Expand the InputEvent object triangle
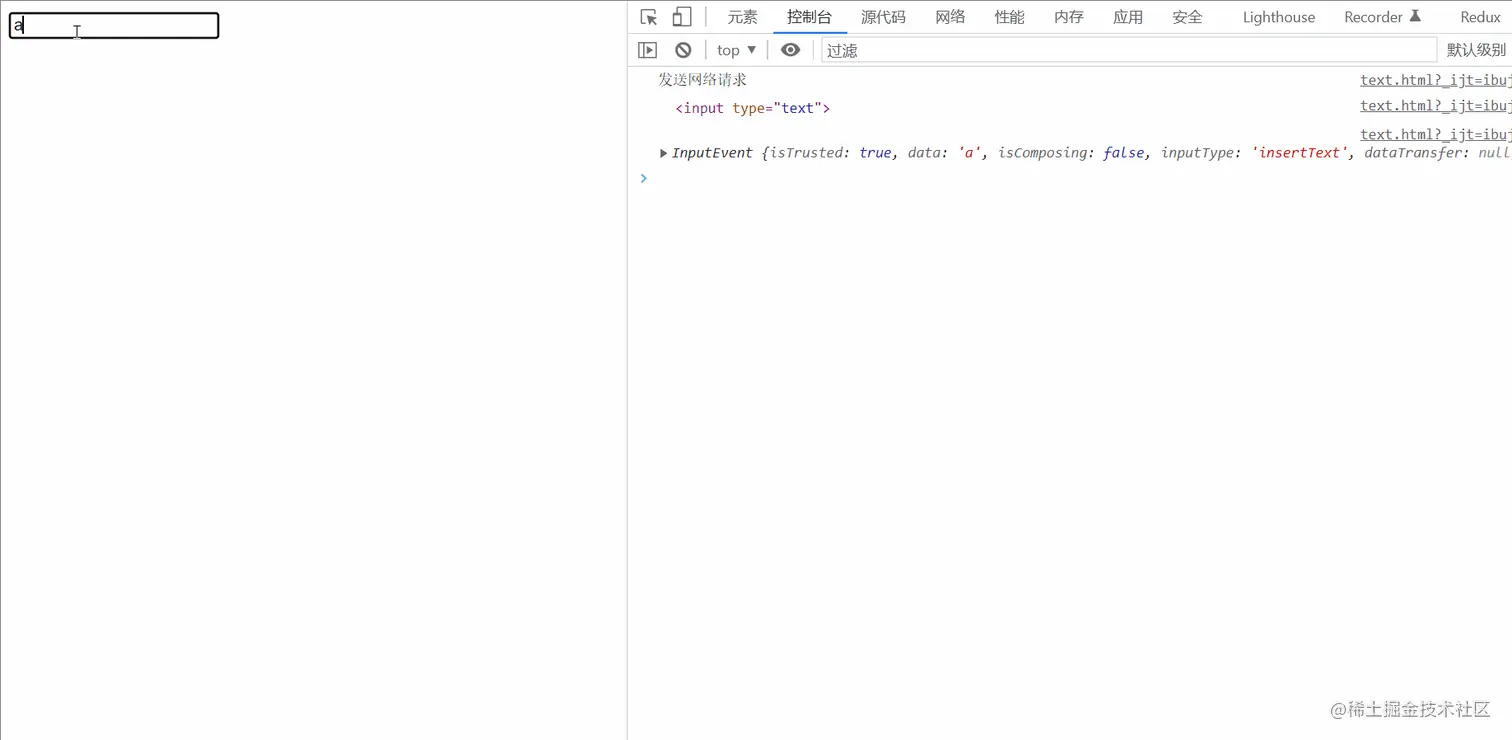1512x740 pixels. tap(663, 153)
